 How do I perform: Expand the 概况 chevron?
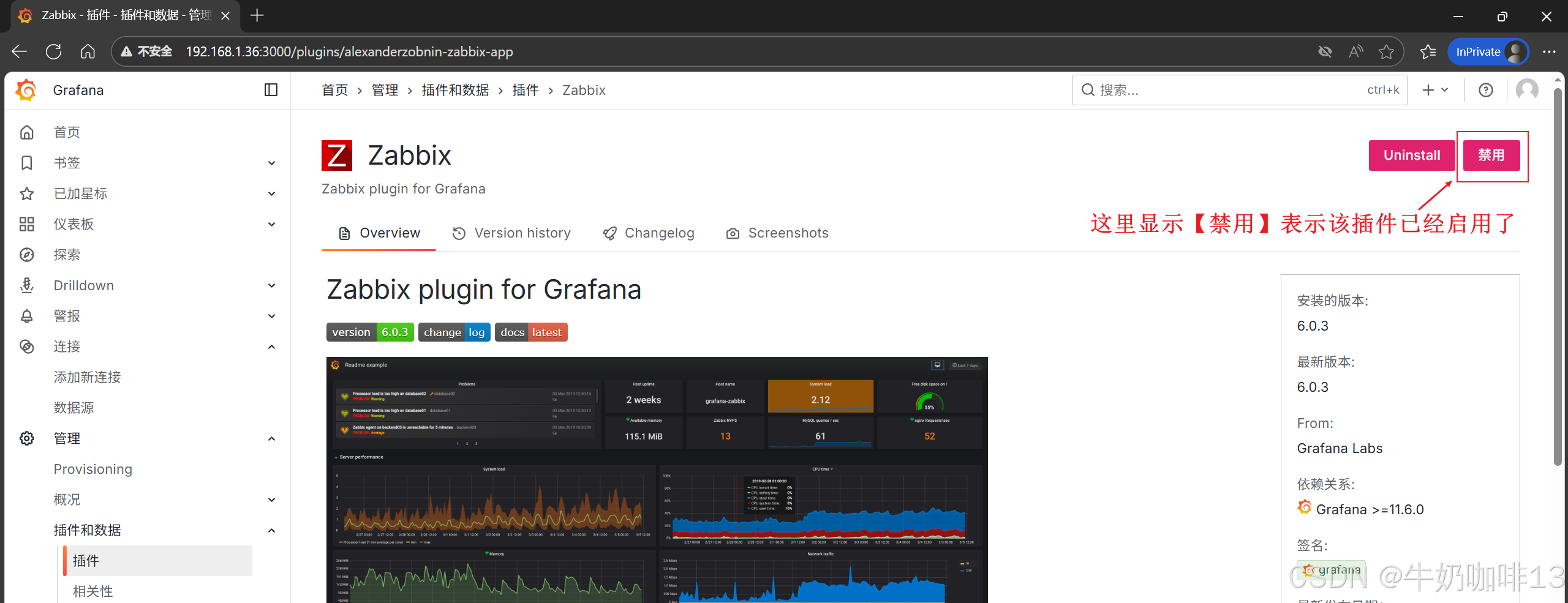coord(272,500)
